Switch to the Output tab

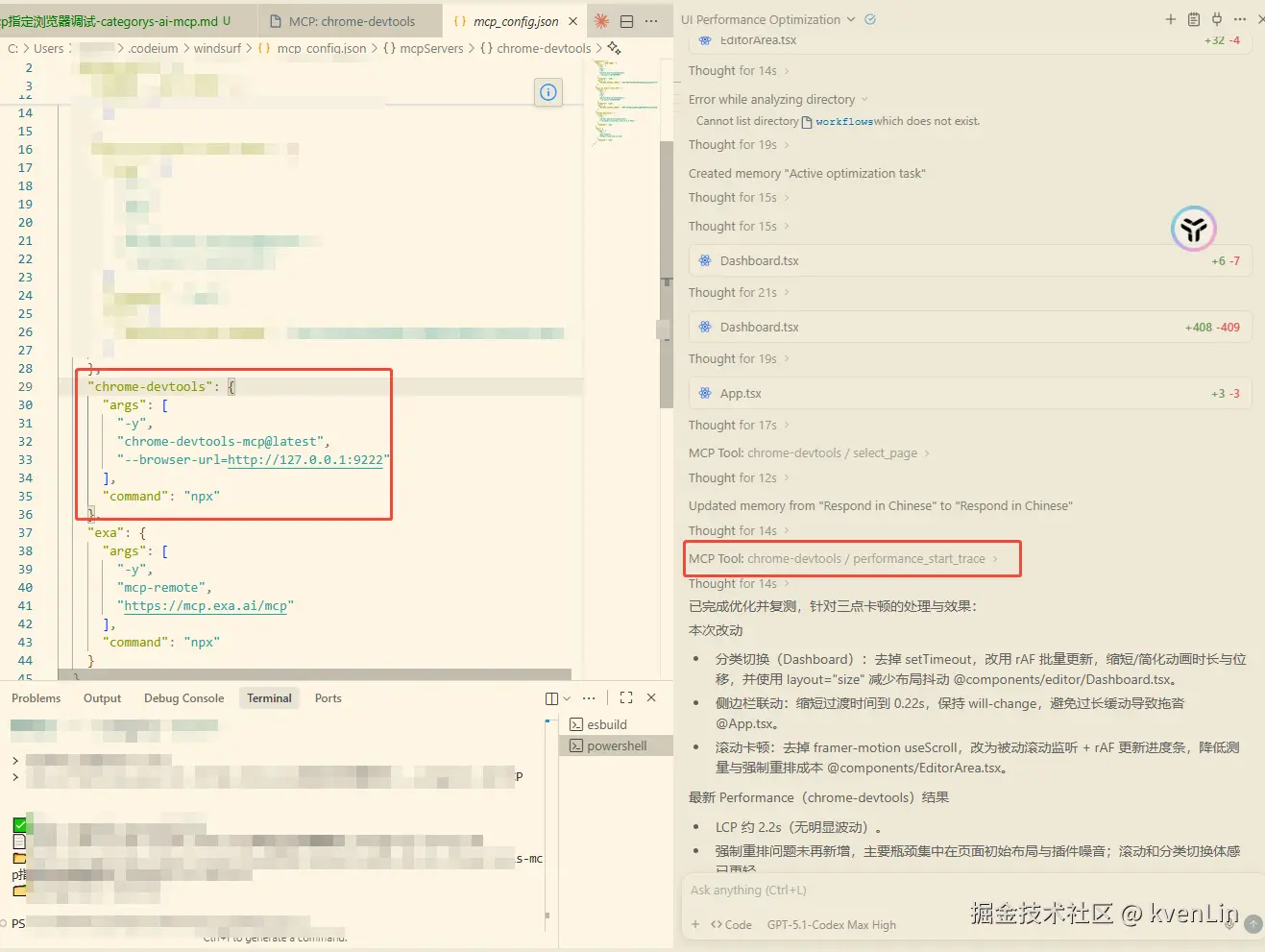(x=102, y=698)
